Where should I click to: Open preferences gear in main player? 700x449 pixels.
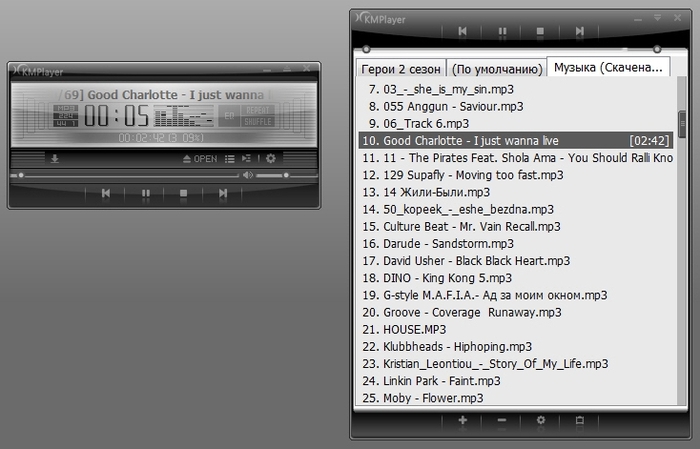[x=271, y=158]
